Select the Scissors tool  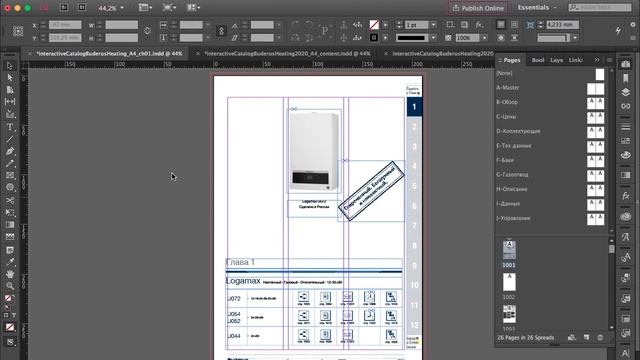tap(10, 200)
